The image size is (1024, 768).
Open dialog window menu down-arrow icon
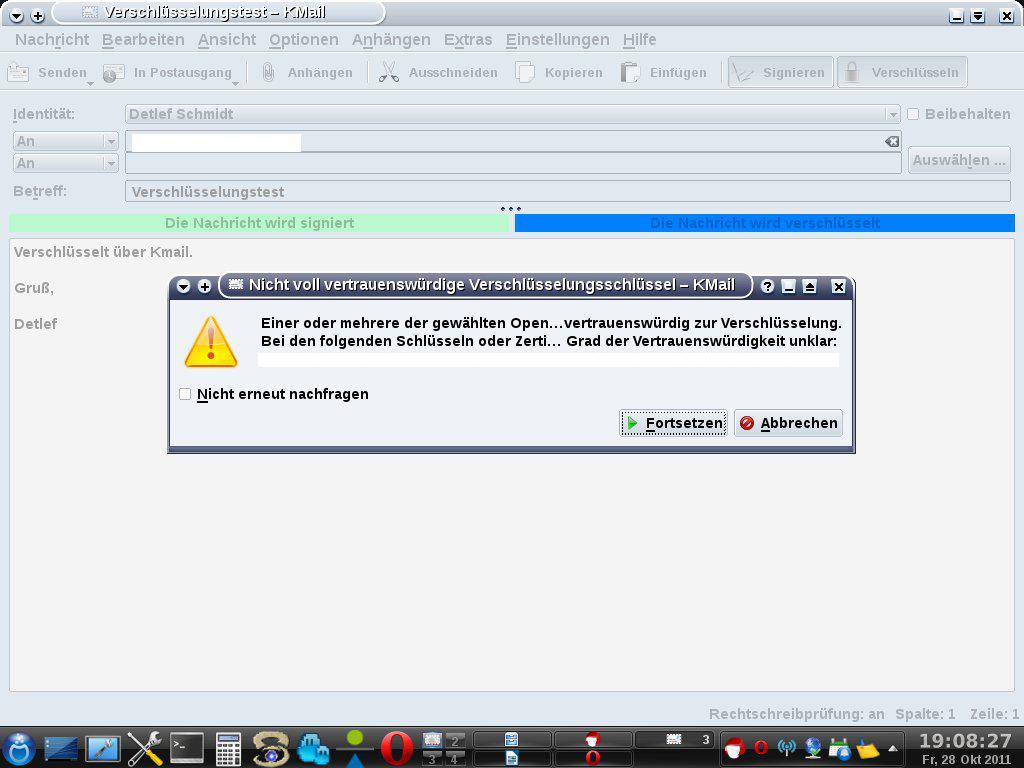click(x=184, y=286)
